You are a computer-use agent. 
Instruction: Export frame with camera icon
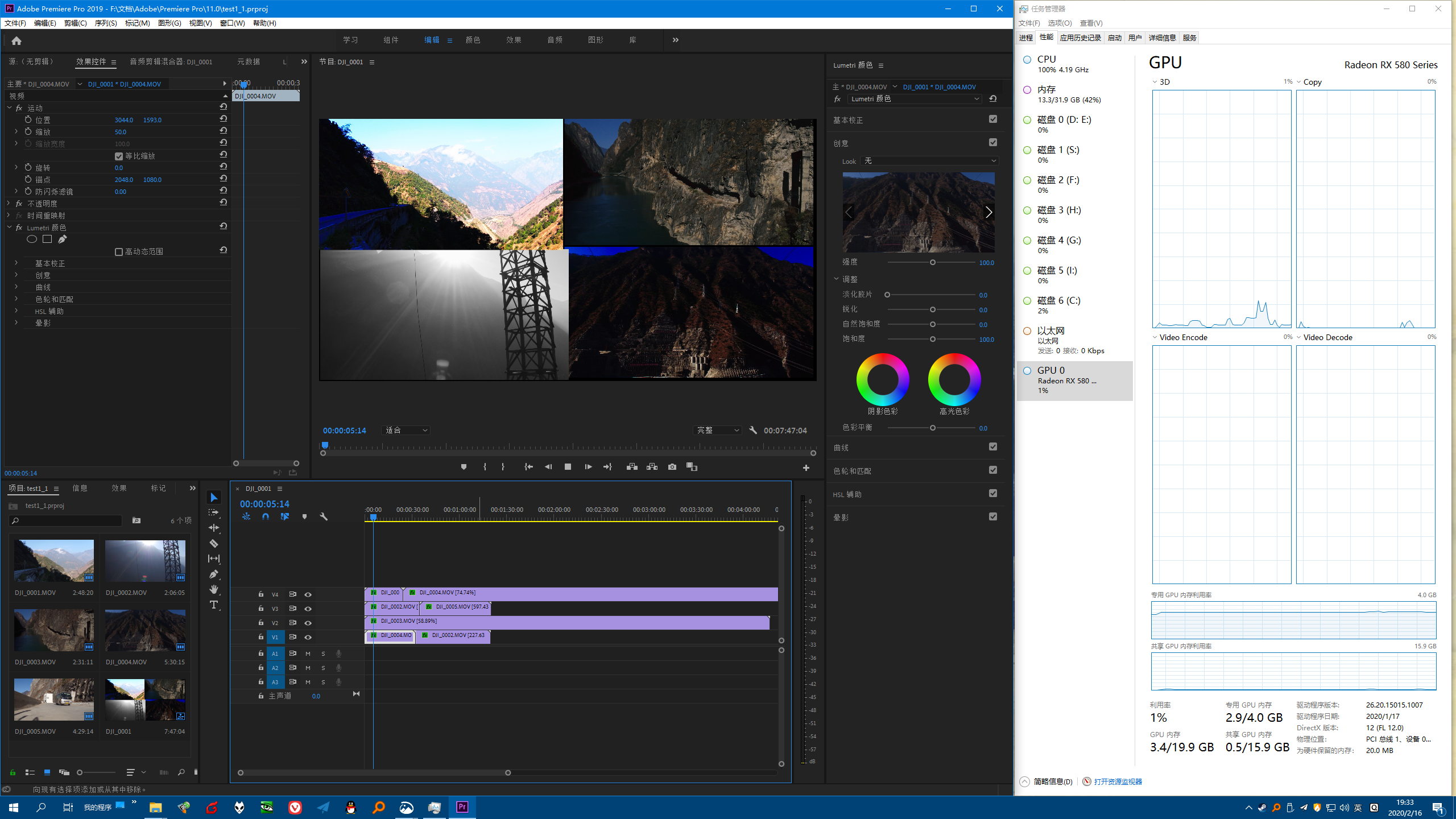pyautogui.click(x=672, y=467)
